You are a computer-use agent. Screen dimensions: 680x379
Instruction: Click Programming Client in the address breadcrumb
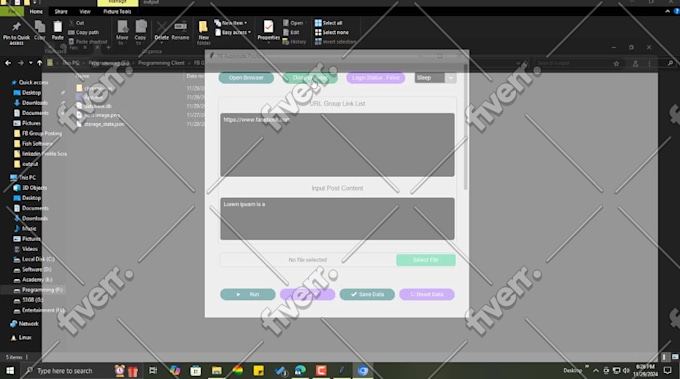pos(161,63)
